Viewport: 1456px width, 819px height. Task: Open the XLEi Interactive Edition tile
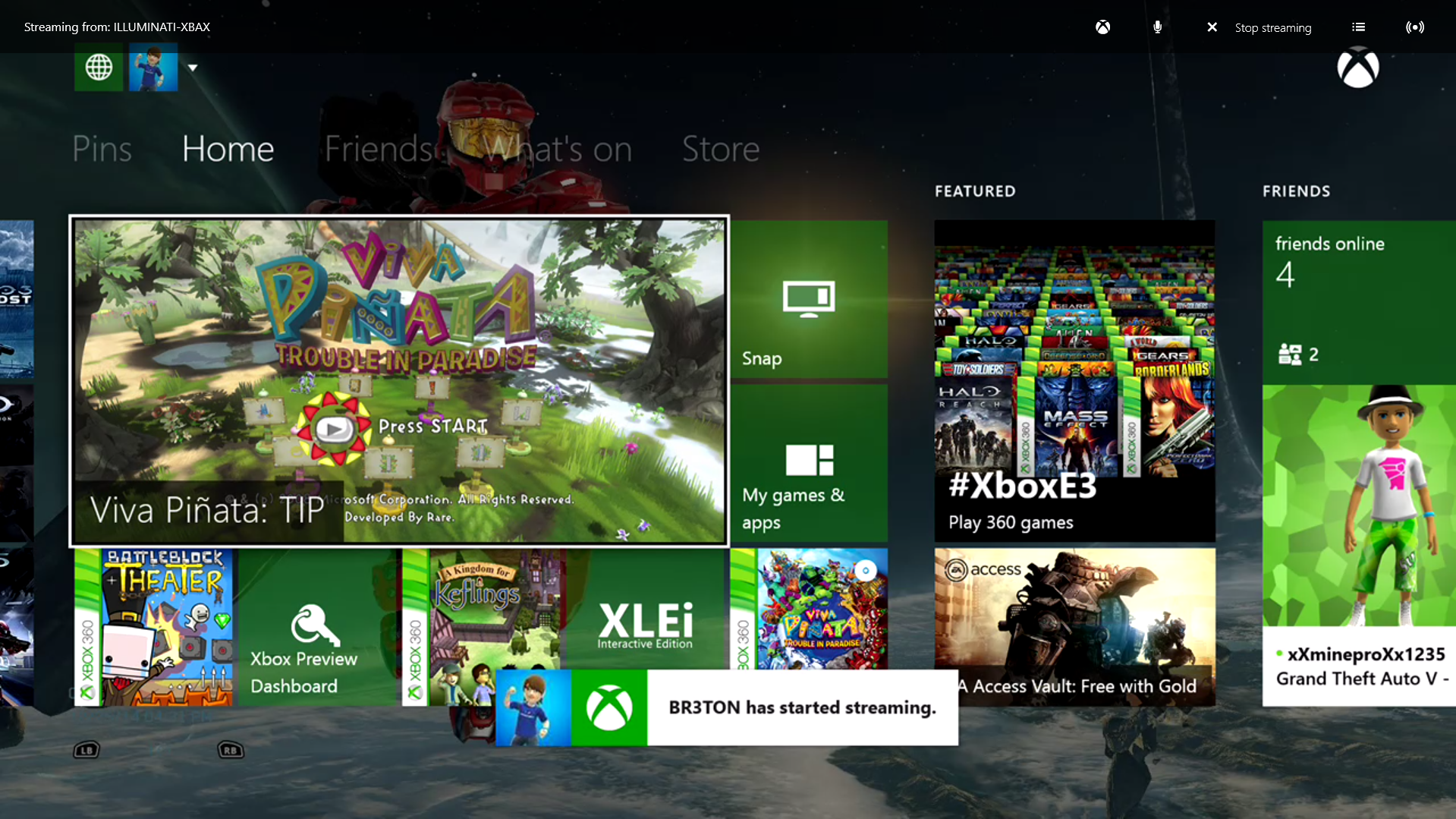point(646,610)
